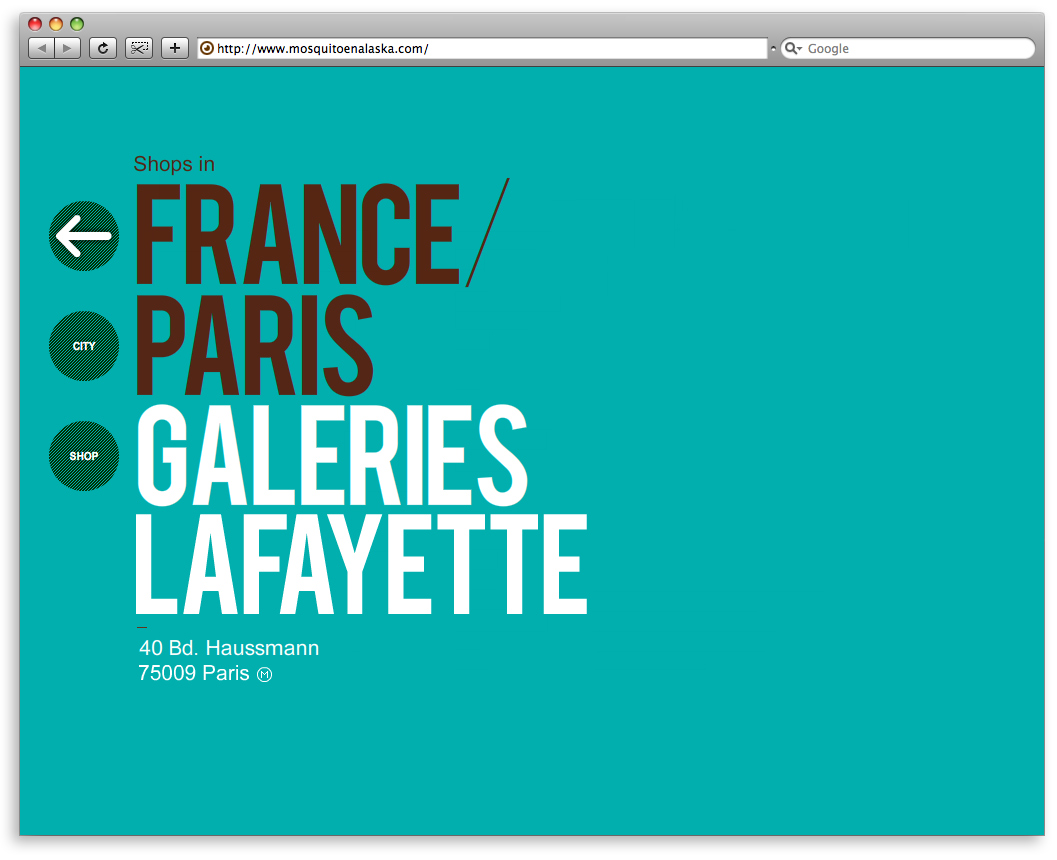Click the Open in Dashboard web clip icon
The image size is (1057, 860).
(x=138, y=48)
